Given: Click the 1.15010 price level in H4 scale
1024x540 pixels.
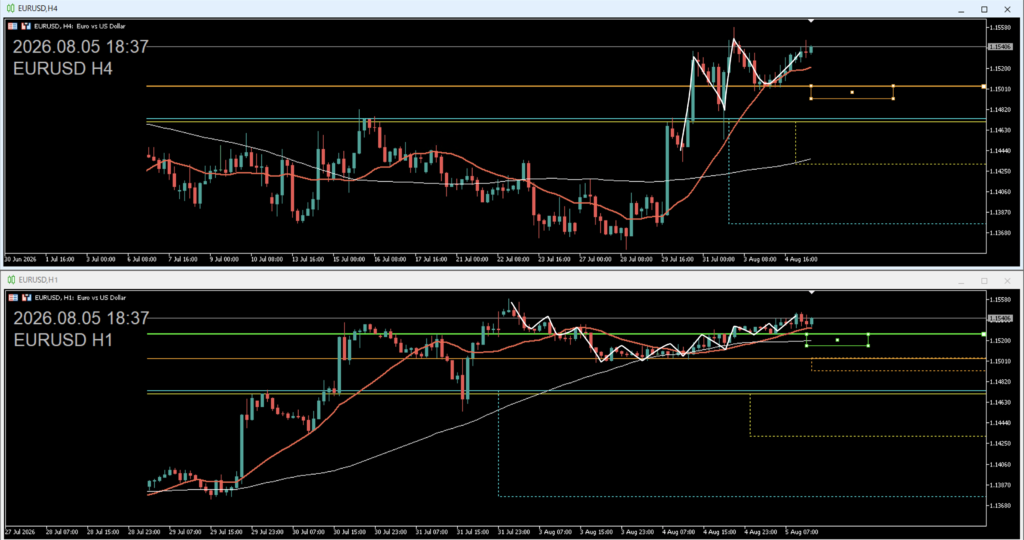Looking at the screenshot, I should 1000,89.
